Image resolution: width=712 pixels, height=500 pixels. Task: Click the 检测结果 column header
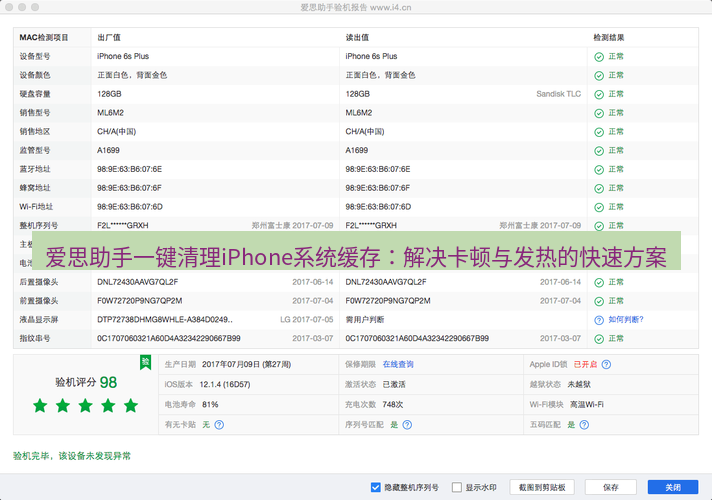[608, 37]
